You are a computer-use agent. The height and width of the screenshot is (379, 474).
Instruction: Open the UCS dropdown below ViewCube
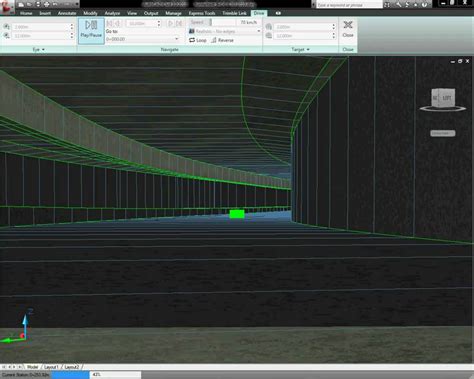tap(443, 133)
